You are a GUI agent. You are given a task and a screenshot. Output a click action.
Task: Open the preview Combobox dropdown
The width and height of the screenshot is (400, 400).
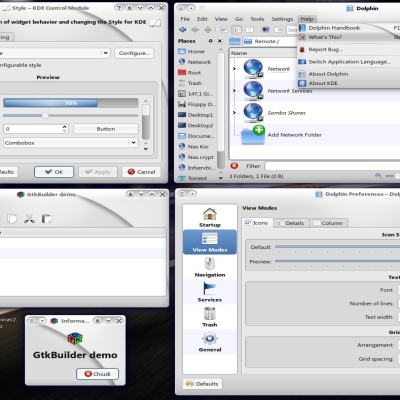70,143
